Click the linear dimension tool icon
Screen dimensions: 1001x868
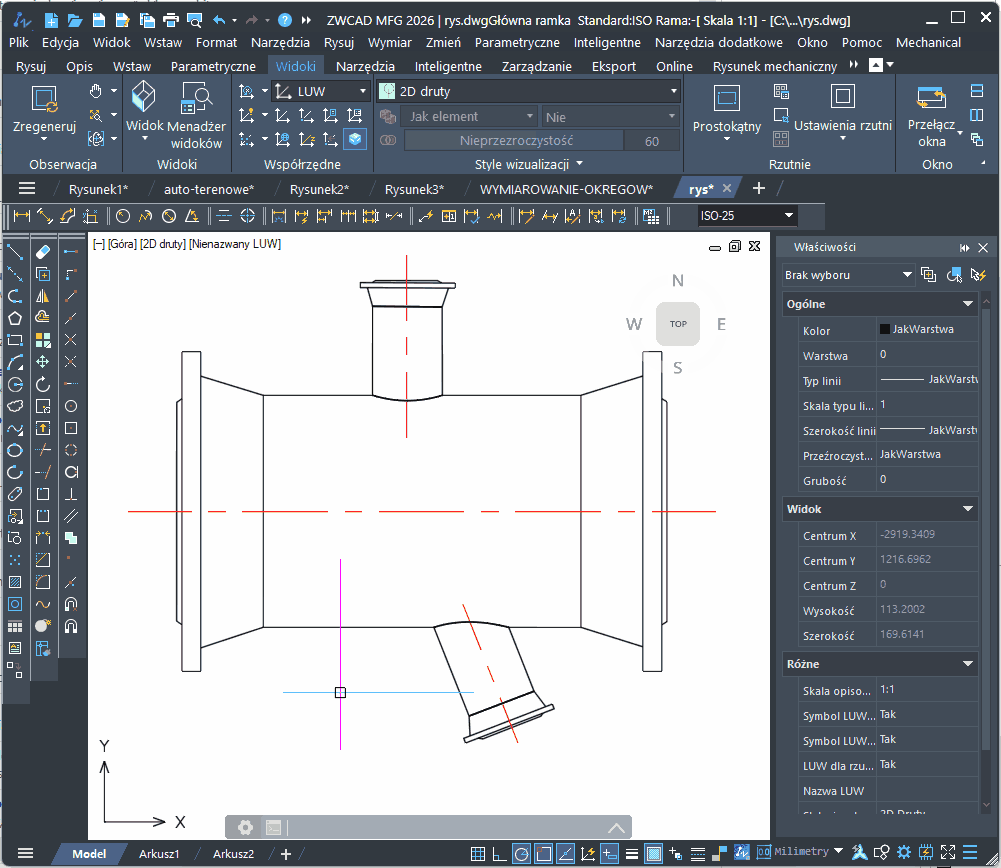click(x=22, y=216)
